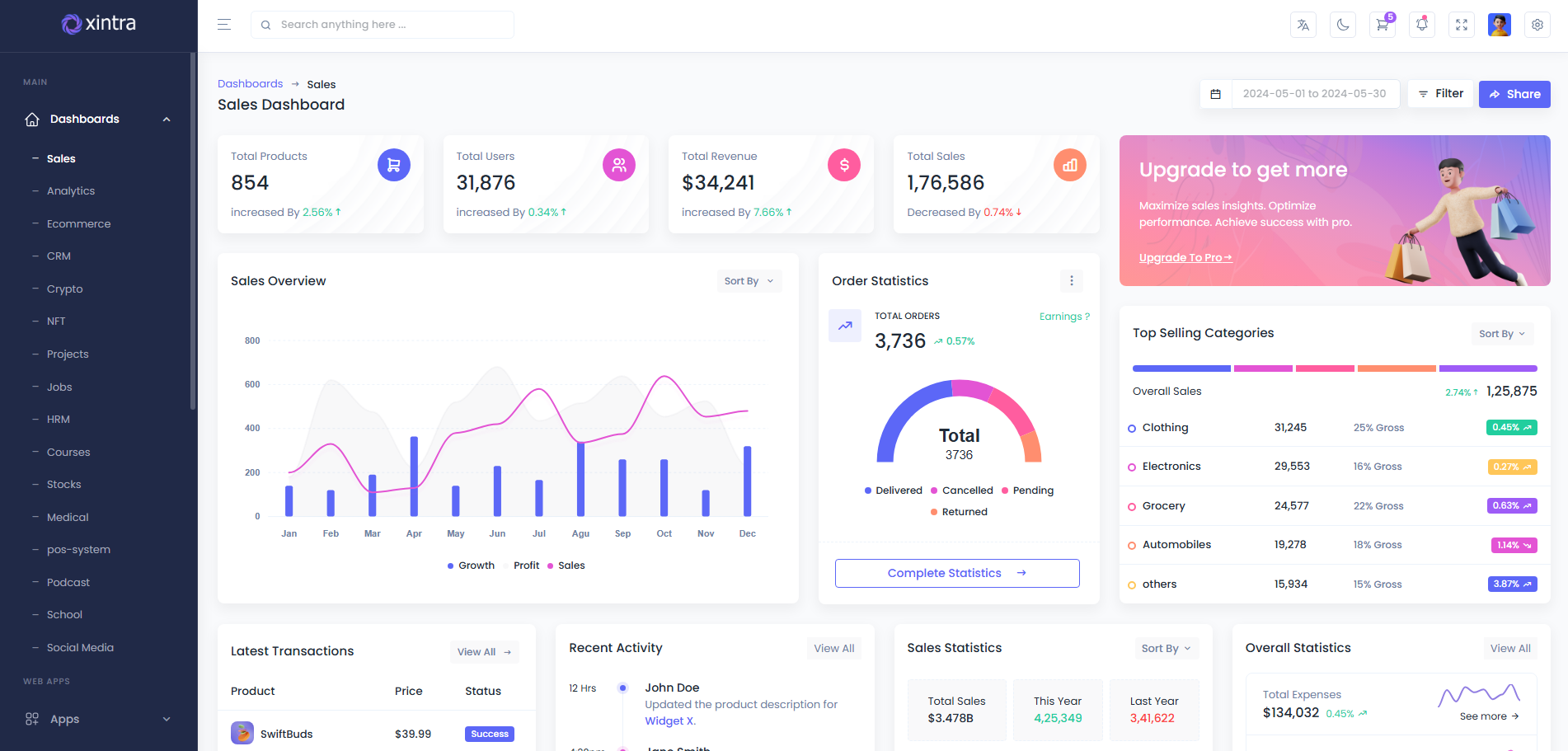Select Analytics in sidebar
The height and width of the screenshot is (751, 1568).
pyautogui.click(x=71, y=191)
